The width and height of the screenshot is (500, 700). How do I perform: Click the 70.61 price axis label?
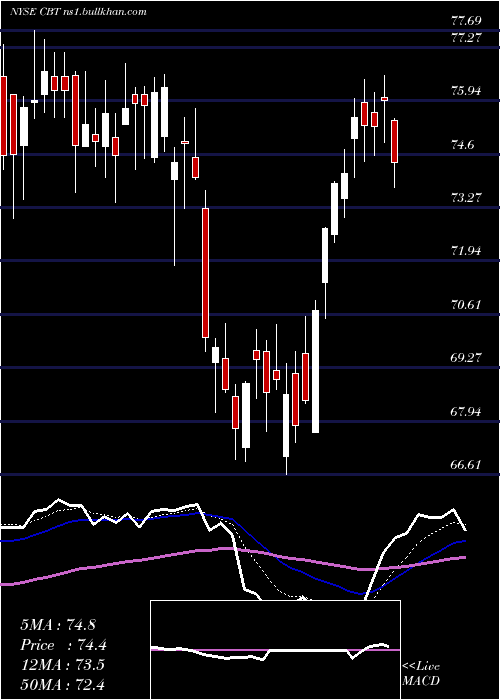[466, 305]
